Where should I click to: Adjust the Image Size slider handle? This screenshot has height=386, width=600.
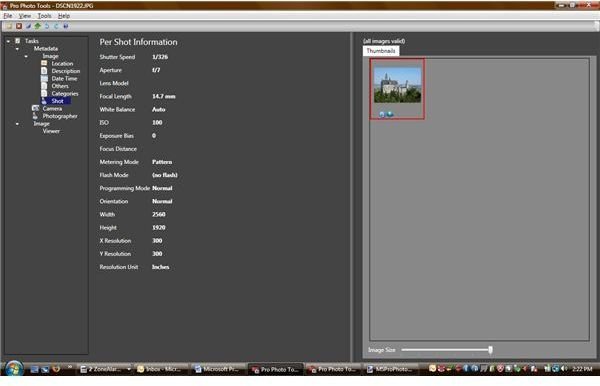click(x=490, y=350)
